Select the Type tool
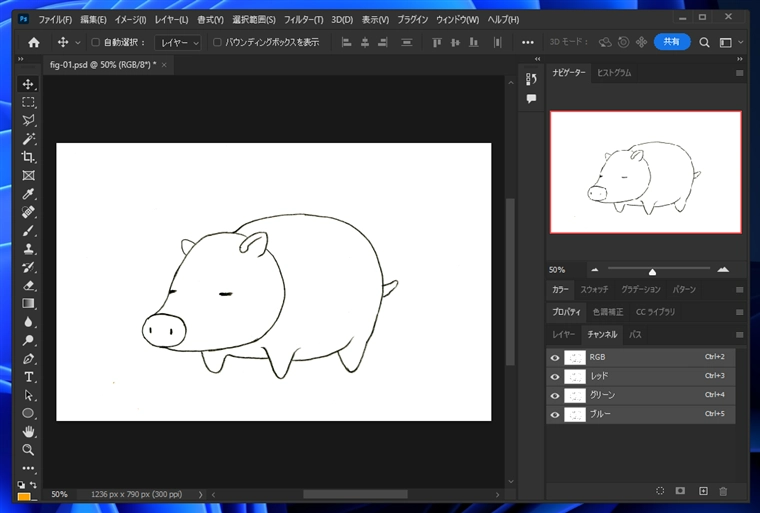 coord(28,377)
